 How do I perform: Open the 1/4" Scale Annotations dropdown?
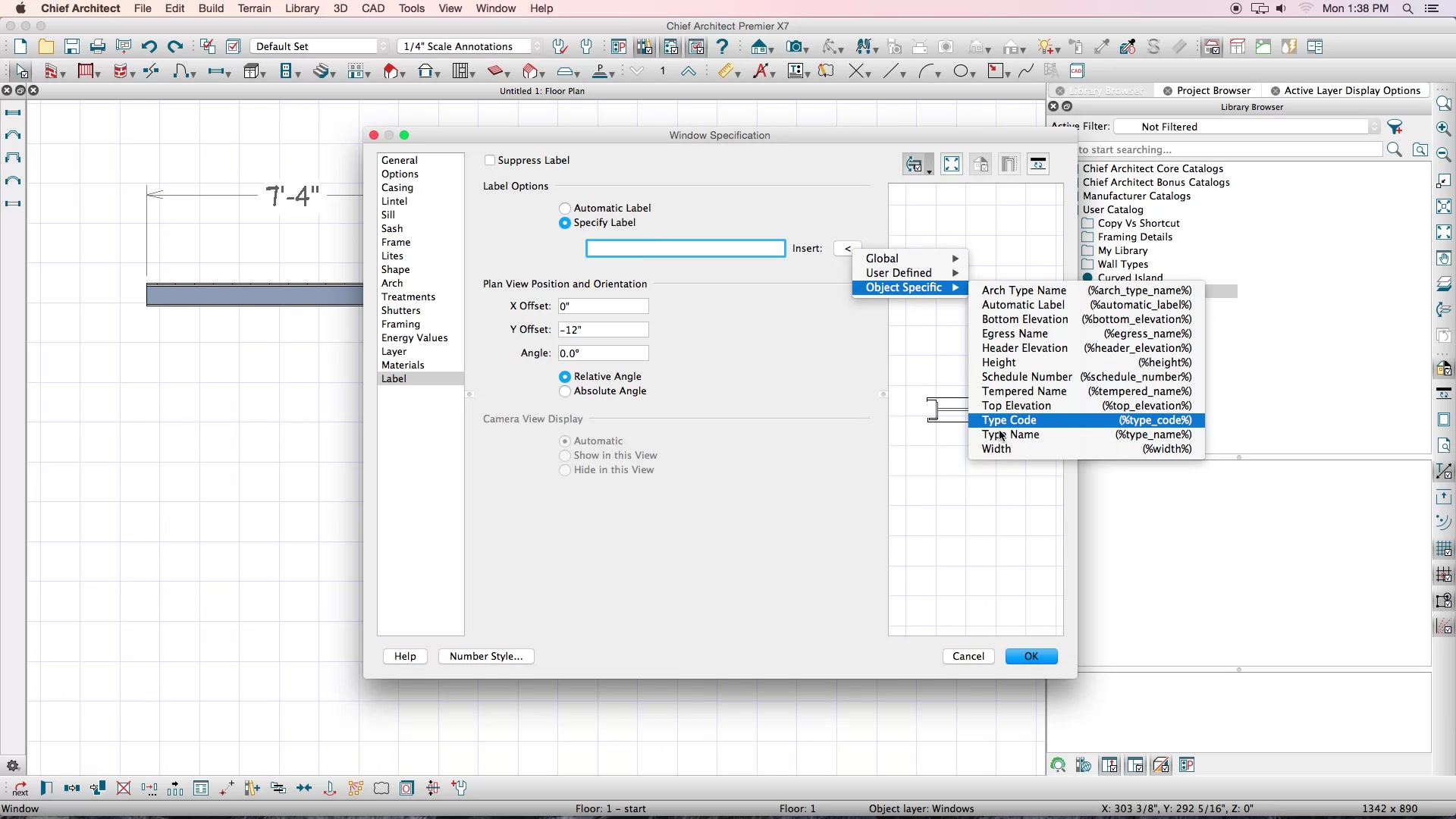point(470,46)
